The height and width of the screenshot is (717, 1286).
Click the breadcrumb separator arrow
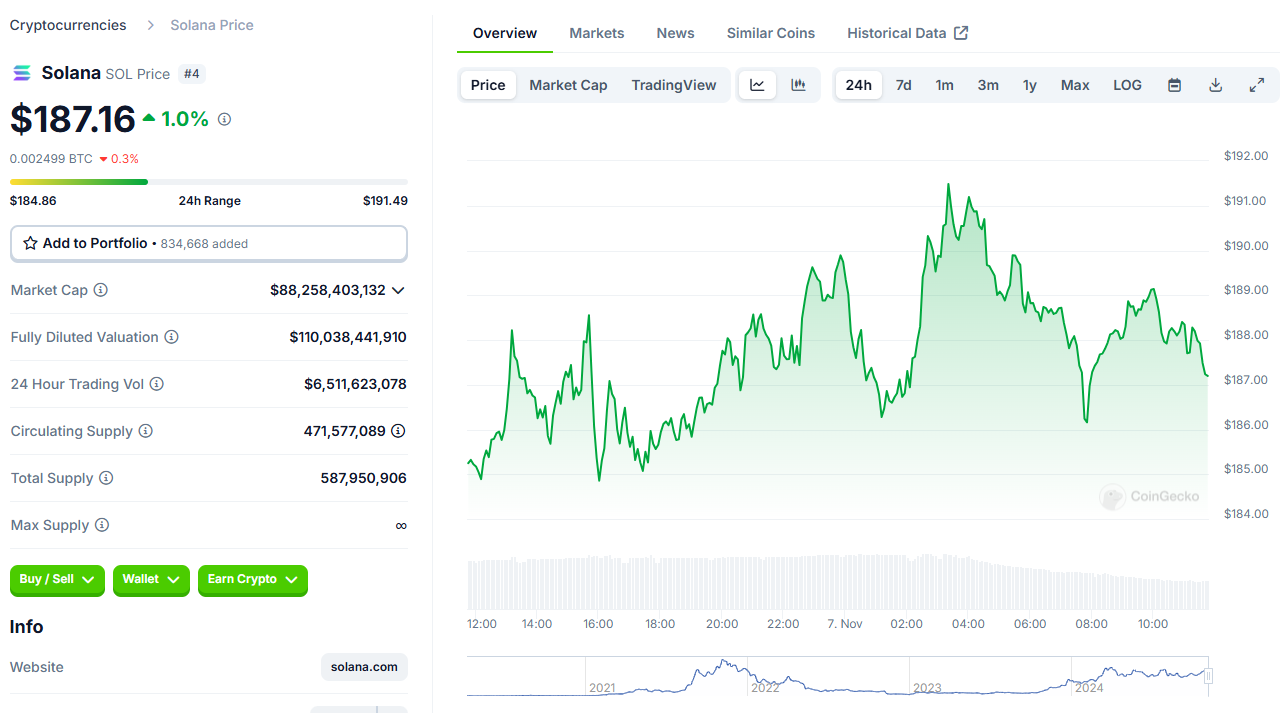[x=150, y=25]
